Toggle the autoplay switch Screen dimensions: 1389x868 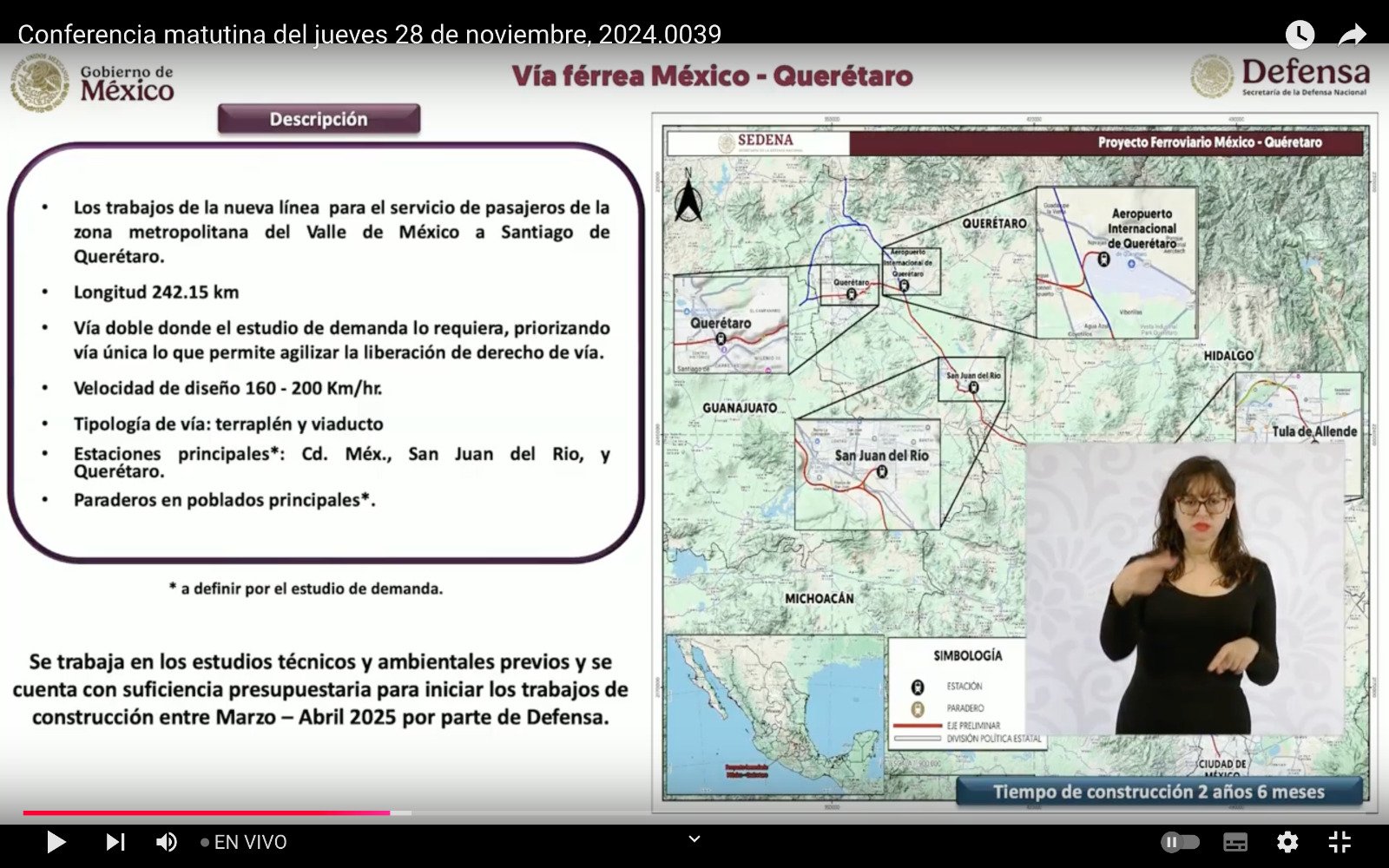(1180, 842)
